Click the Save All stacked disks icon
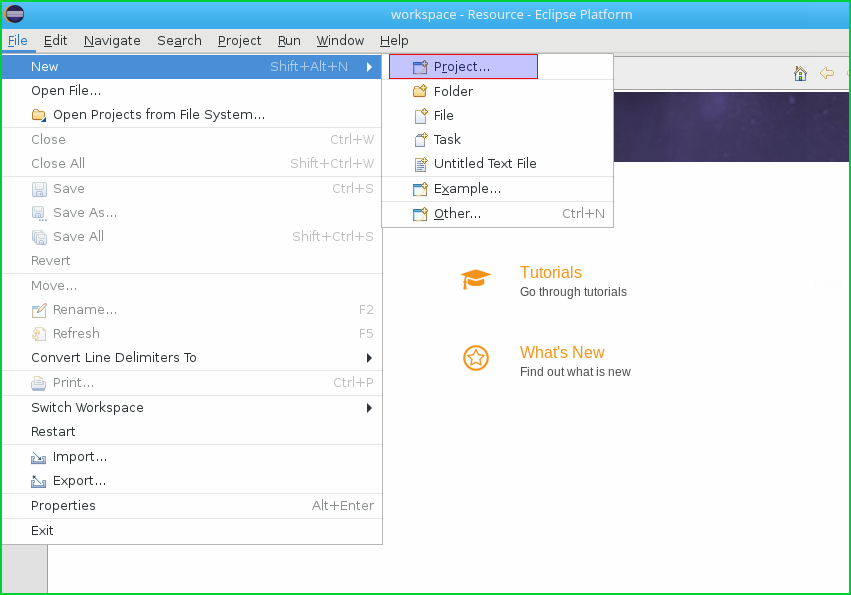 point(39,237)
